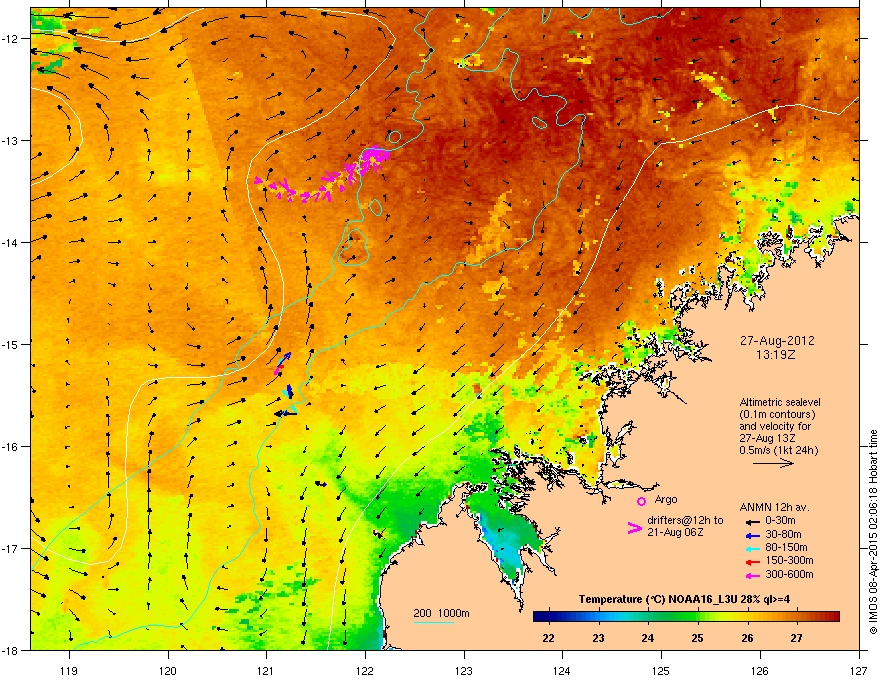The image size is (880, 680).
Task: Click longitude axis label 123
Action: coord(464,670)
